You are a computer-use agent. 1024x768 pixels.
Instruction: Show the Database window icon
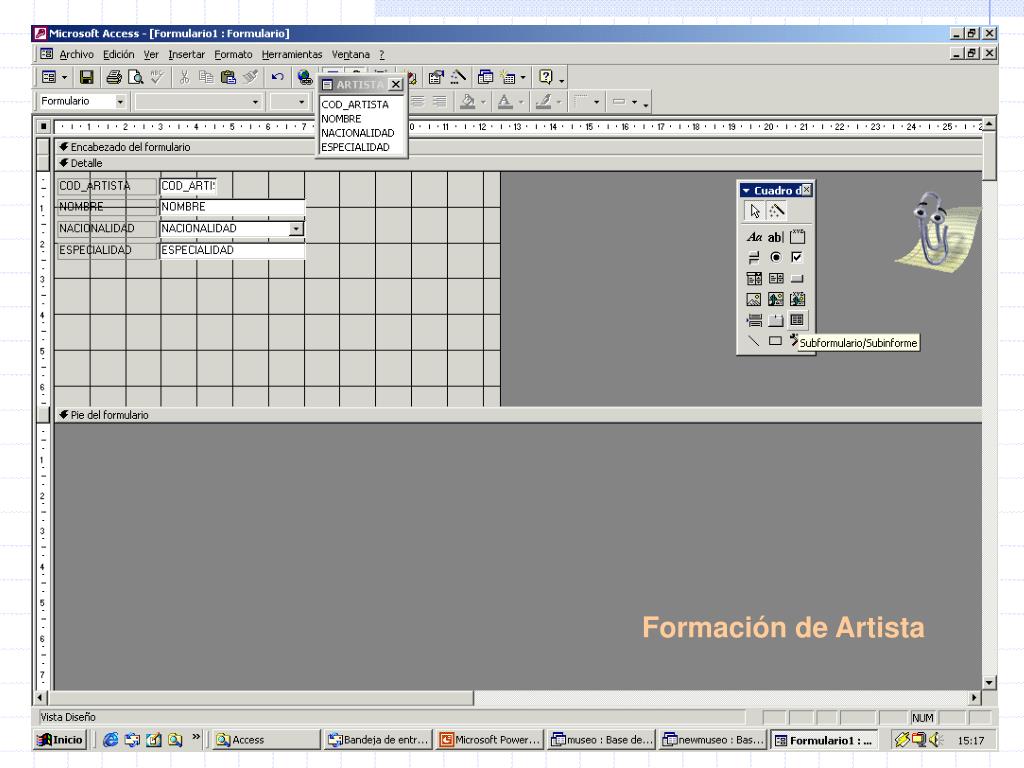point(485,77)
